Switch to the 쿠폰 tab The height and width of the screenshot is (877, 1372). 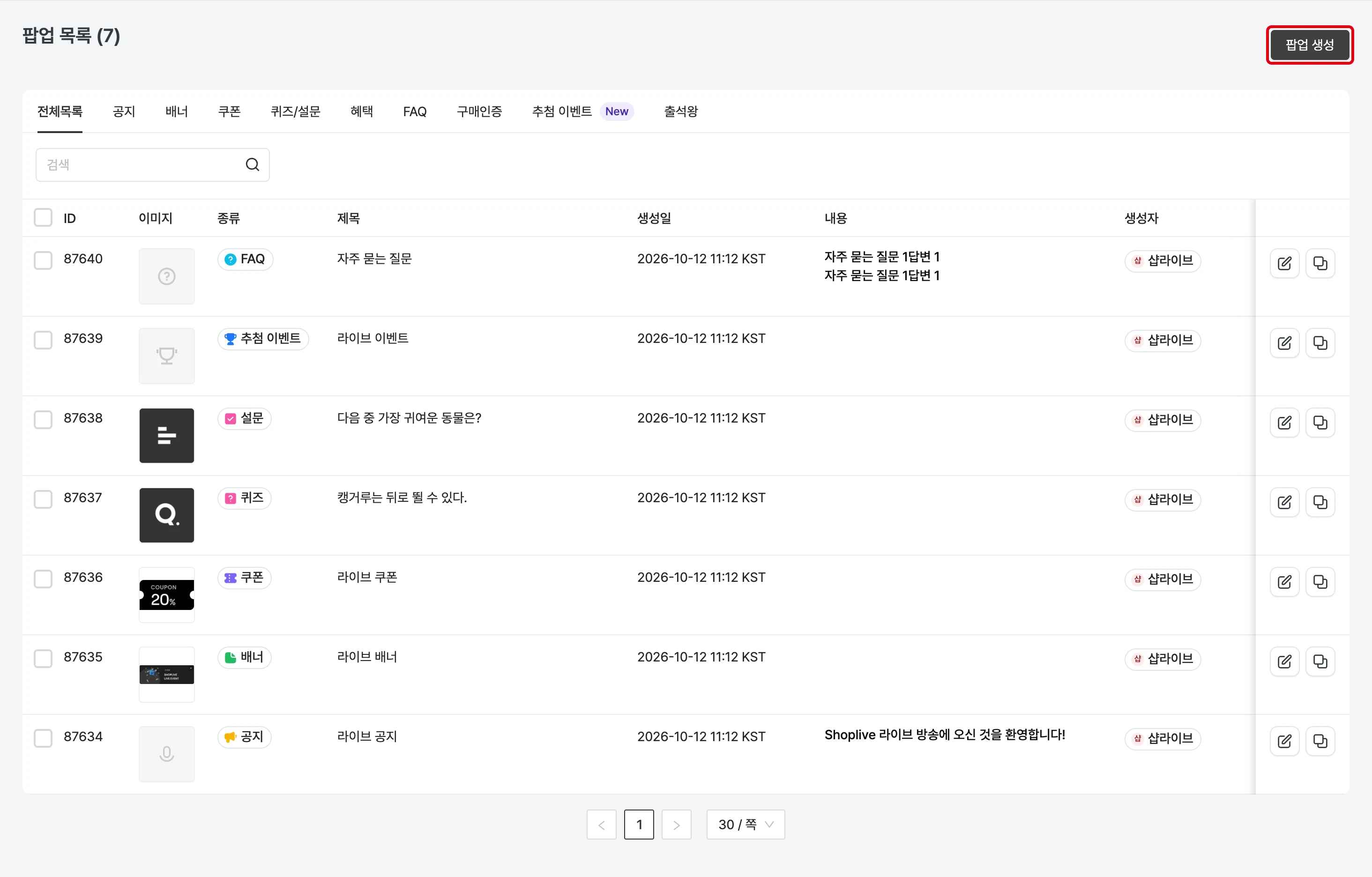(x=229, y=111)
